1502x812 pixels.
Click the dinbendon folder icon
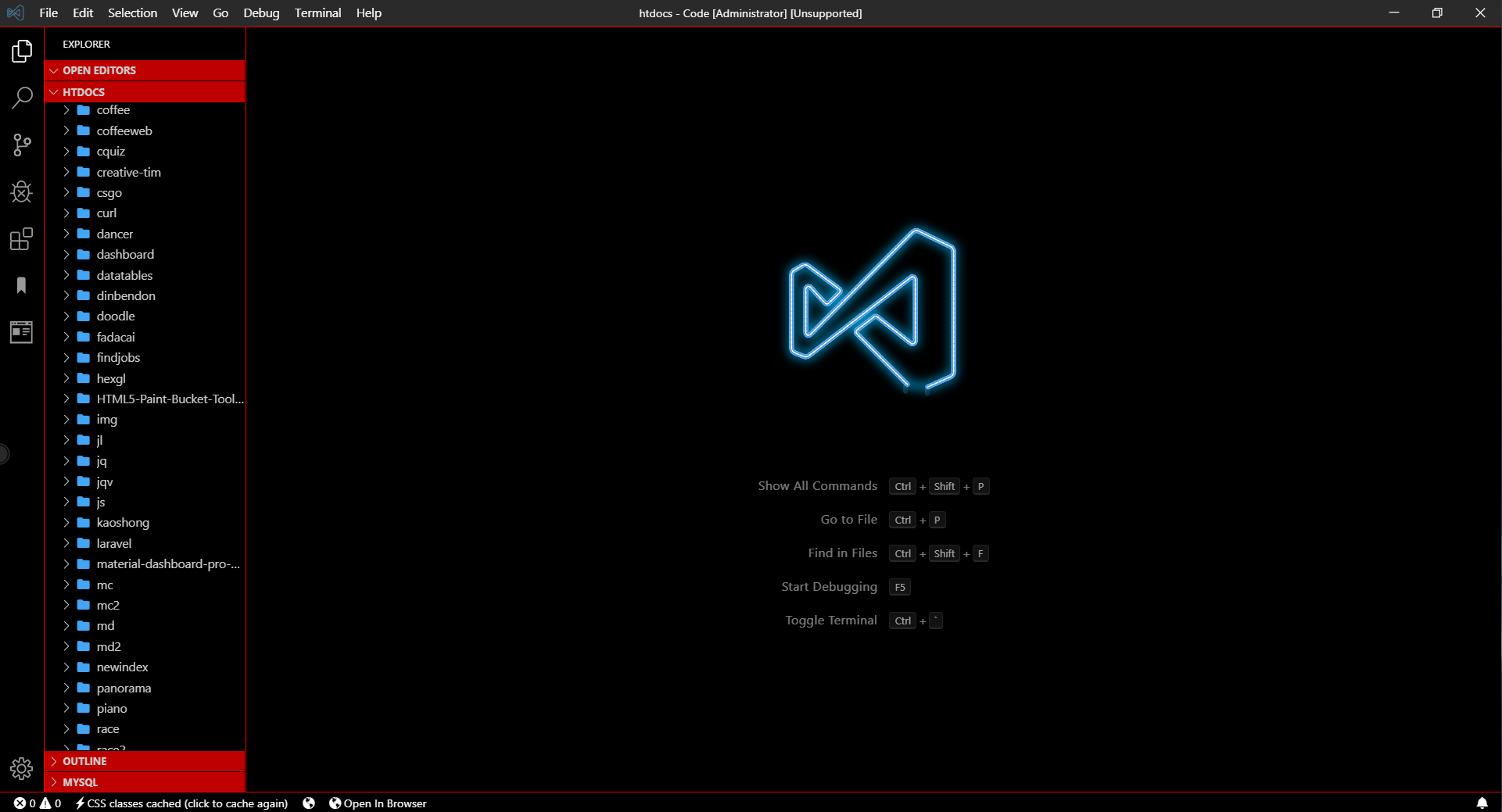(84, 295)
